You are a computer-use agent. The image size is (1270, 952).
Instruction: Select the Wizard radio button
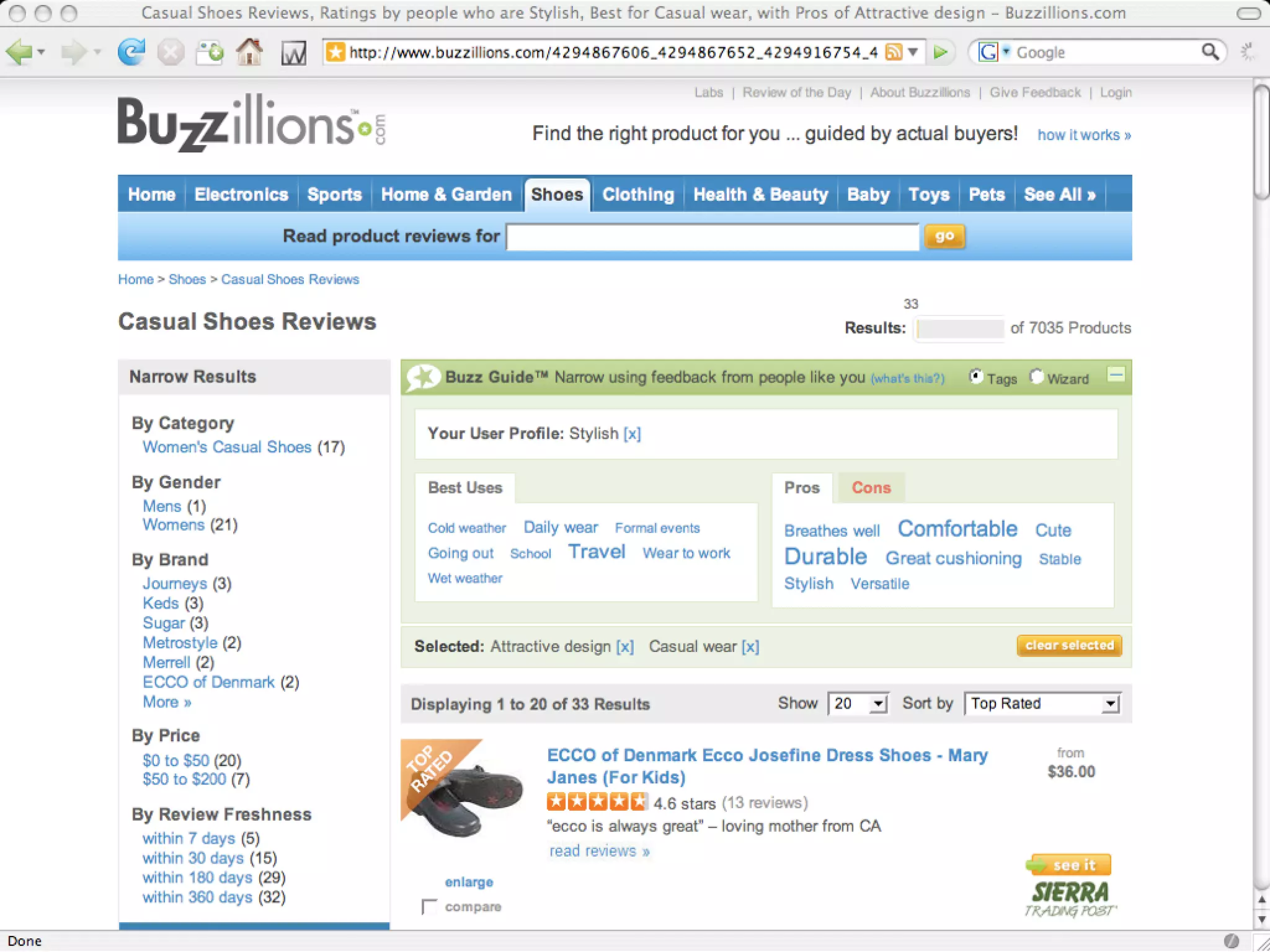1036,377
